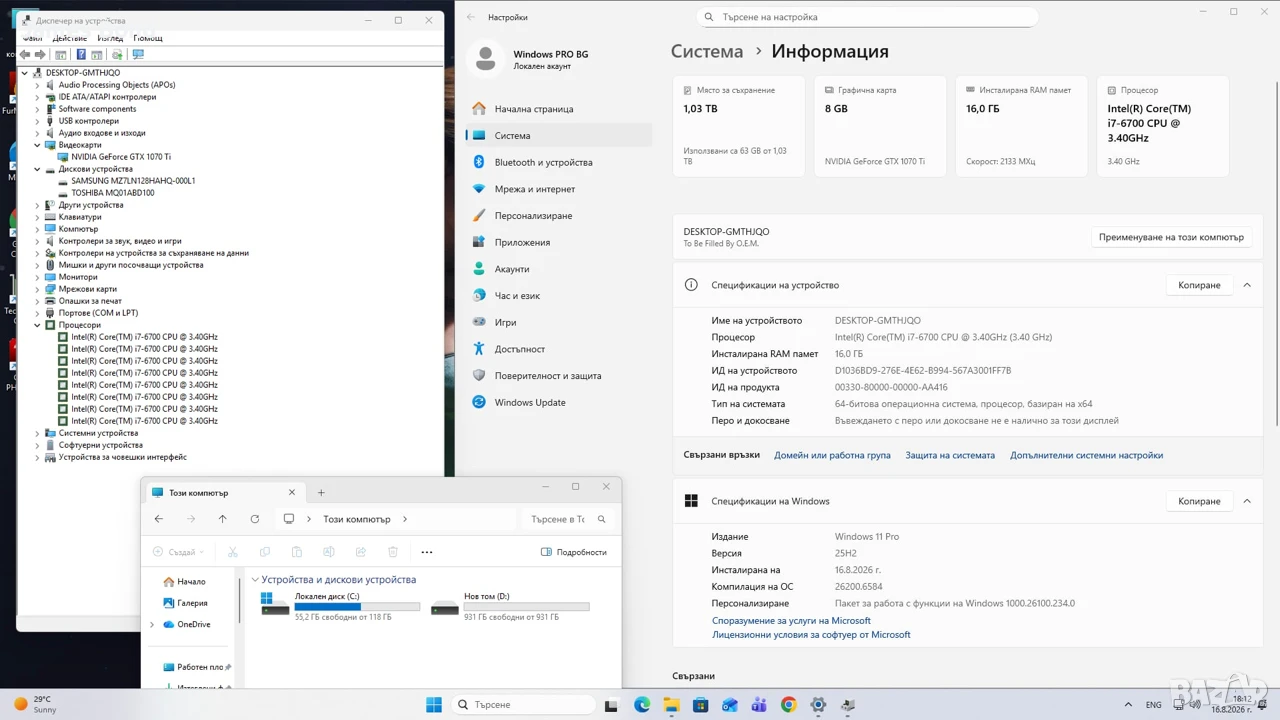Refresh the File Explorer view
The width and height of the screenshot is (1280, 720).
(x=255, y=519)
